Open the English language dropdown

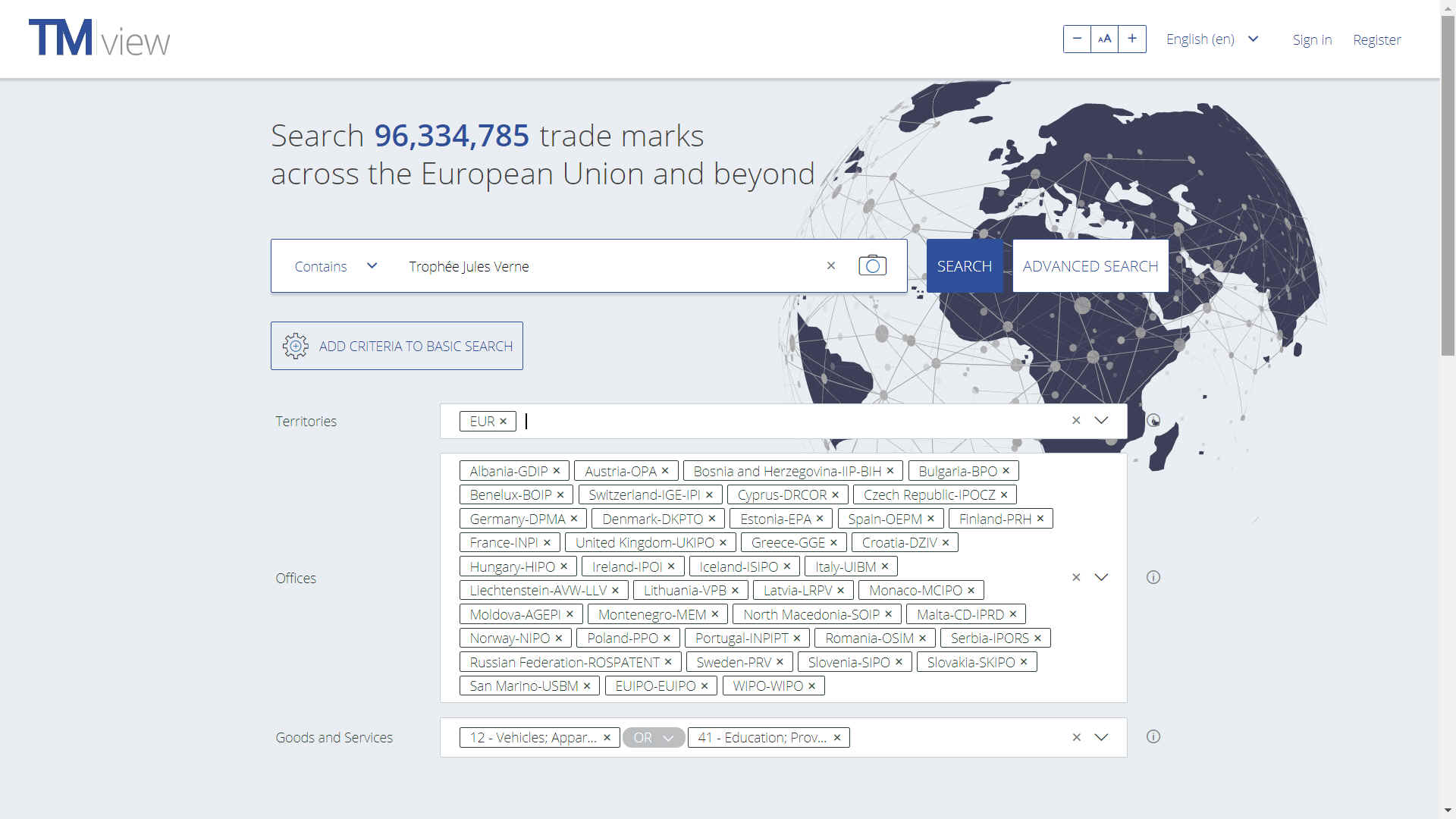[1212, 39]
